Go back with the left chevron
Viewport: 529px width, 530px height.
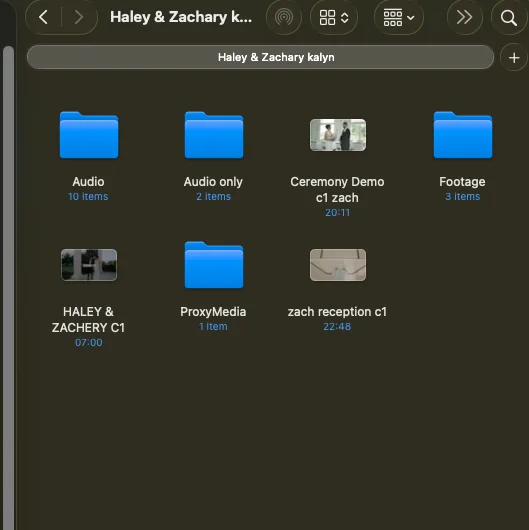tap(43, 17)
